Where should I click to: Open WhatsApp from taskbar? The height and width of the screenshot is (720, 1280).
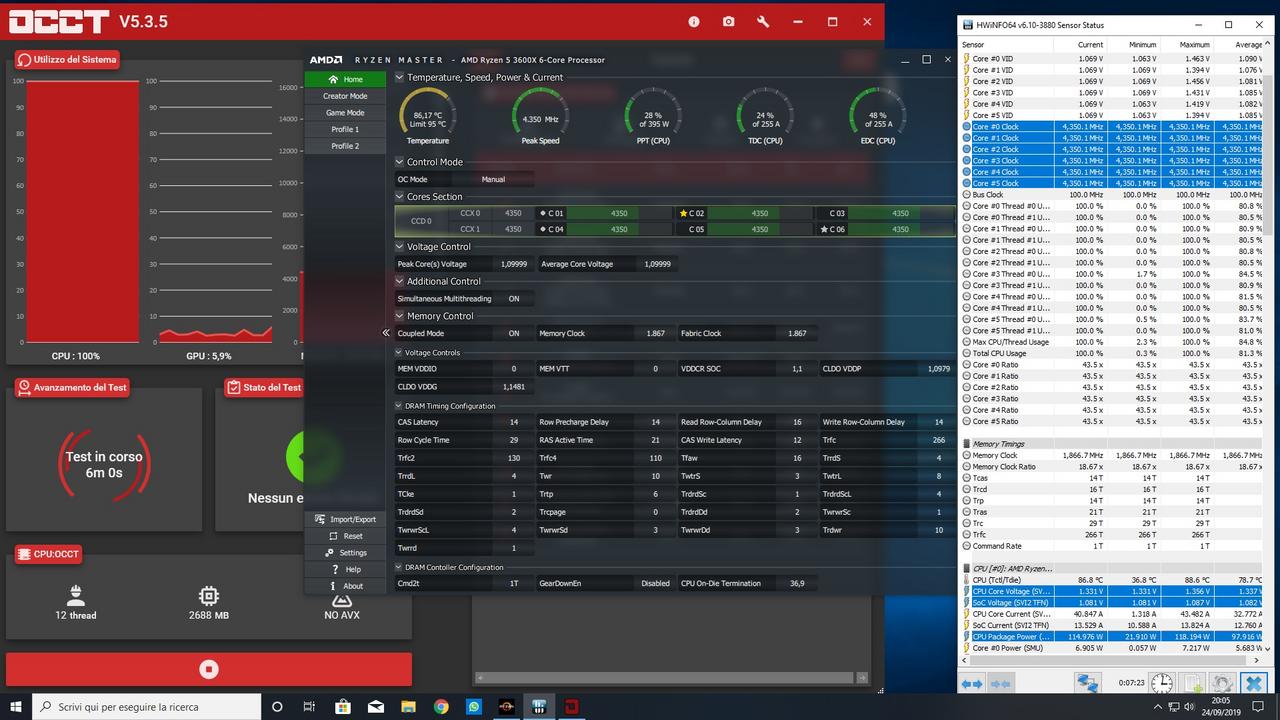474,706
